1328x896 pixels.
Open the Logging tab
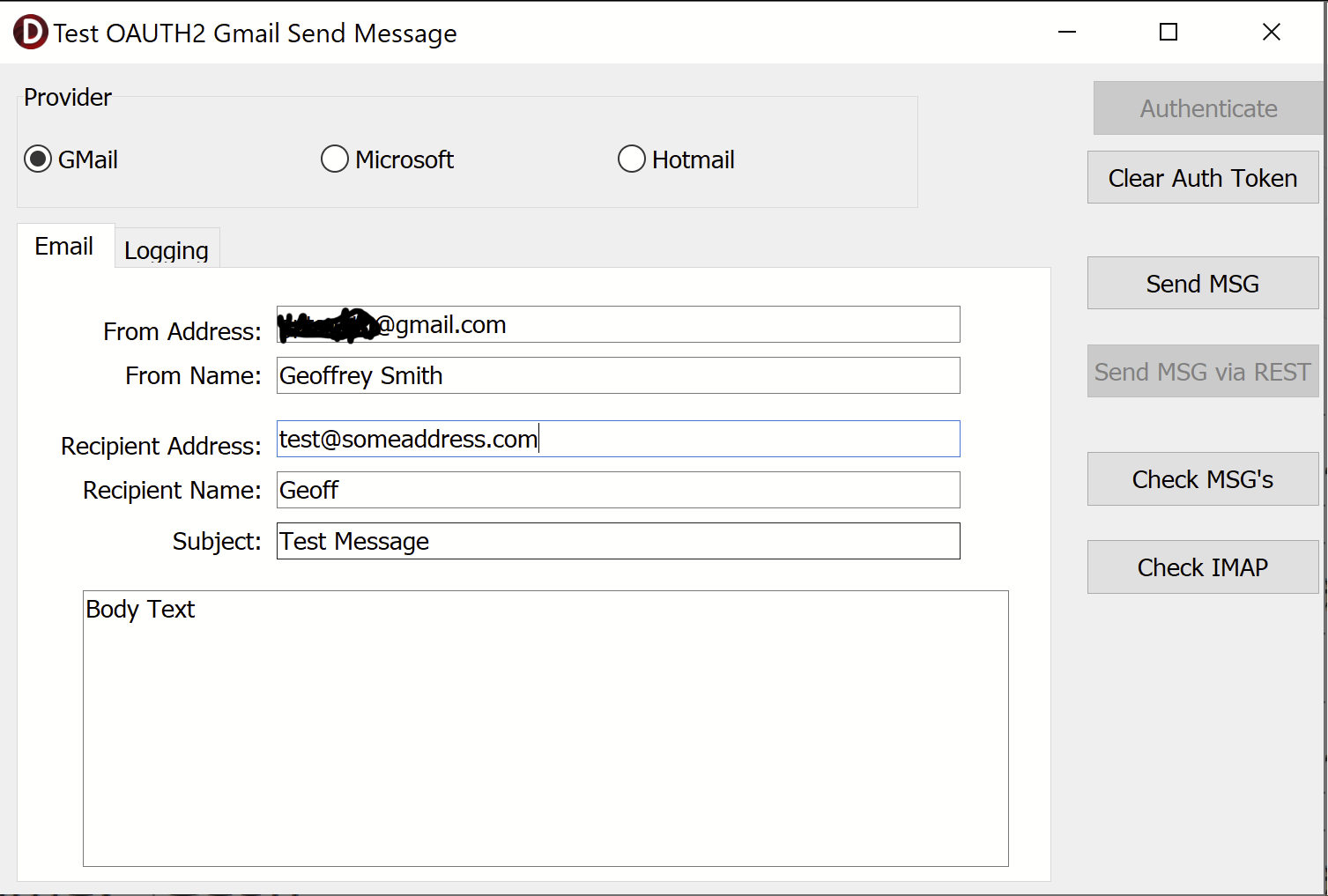pyautogui.click(x=167, y=250)
